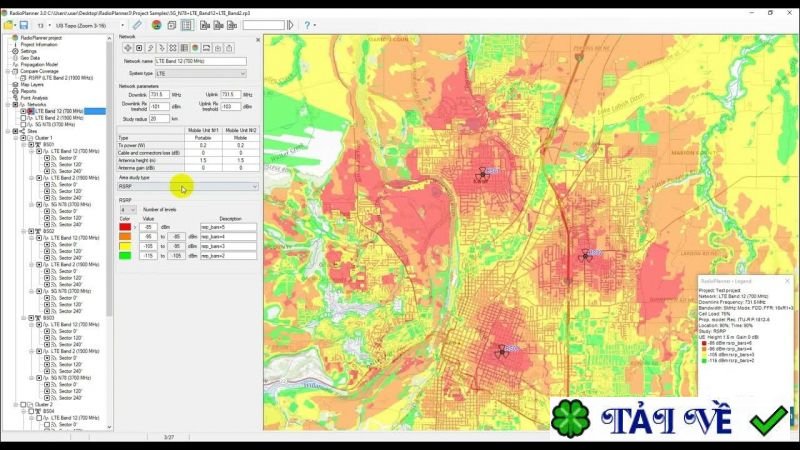The width and height of the screenshot is (800, 450).
Task: Collapse the BS03 tree node
Action: [x=23, y=318]
